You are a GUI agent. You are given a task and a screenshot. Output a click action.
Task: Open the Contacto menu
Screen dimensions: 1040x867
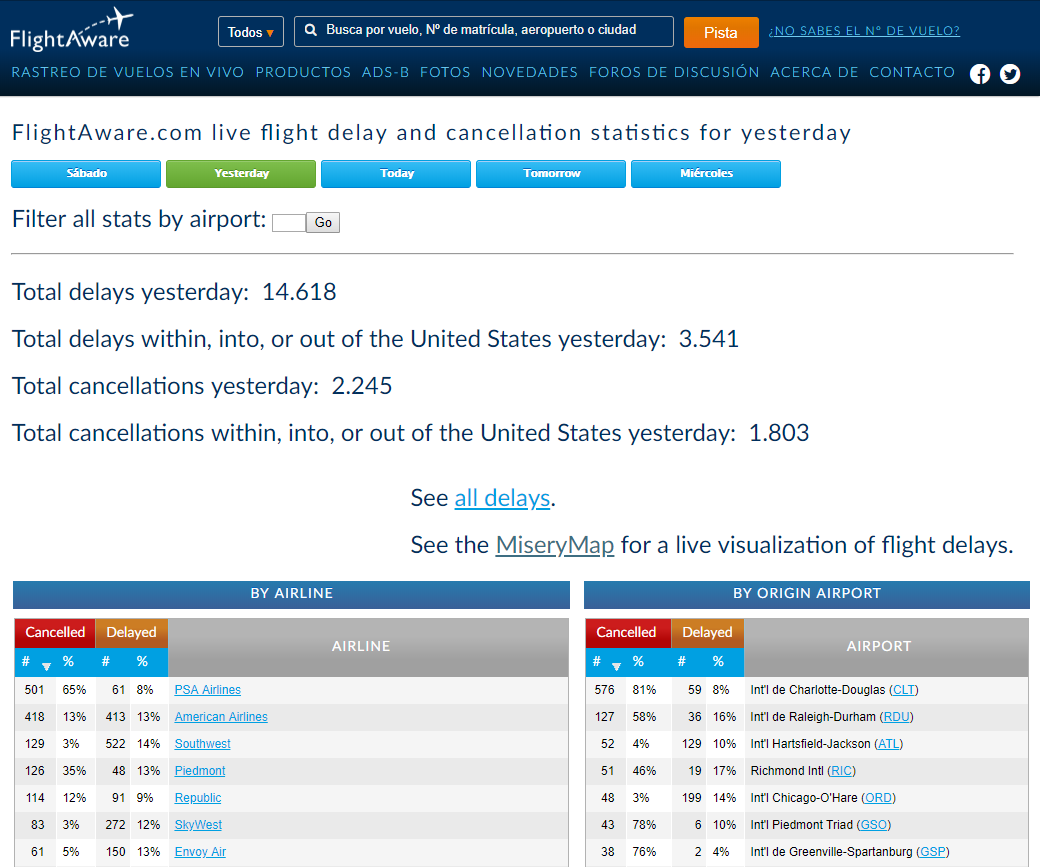click(912, 72)
